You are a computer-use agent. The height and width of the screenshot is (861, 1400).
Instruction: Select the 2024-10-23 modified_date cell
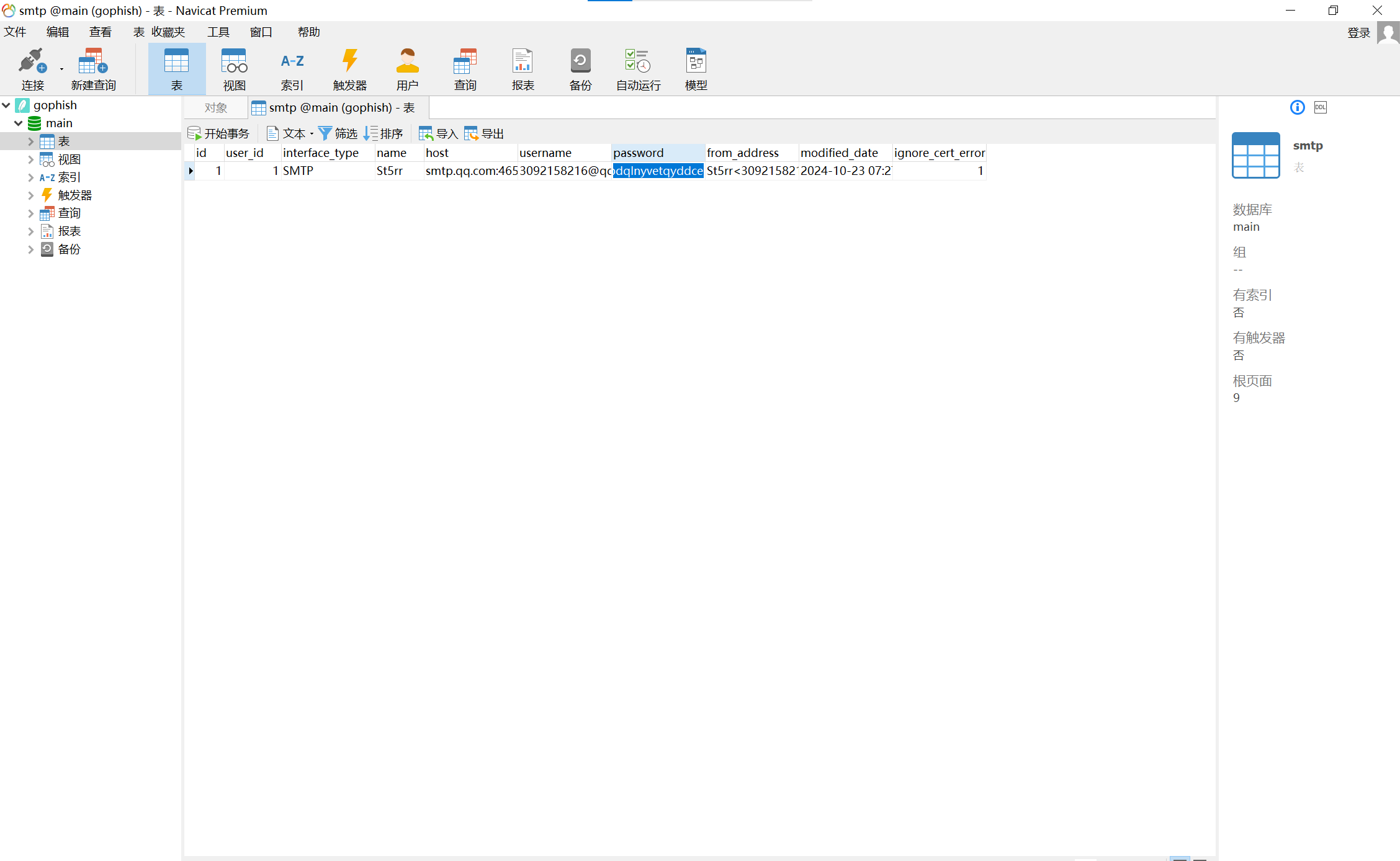point(845,171)
